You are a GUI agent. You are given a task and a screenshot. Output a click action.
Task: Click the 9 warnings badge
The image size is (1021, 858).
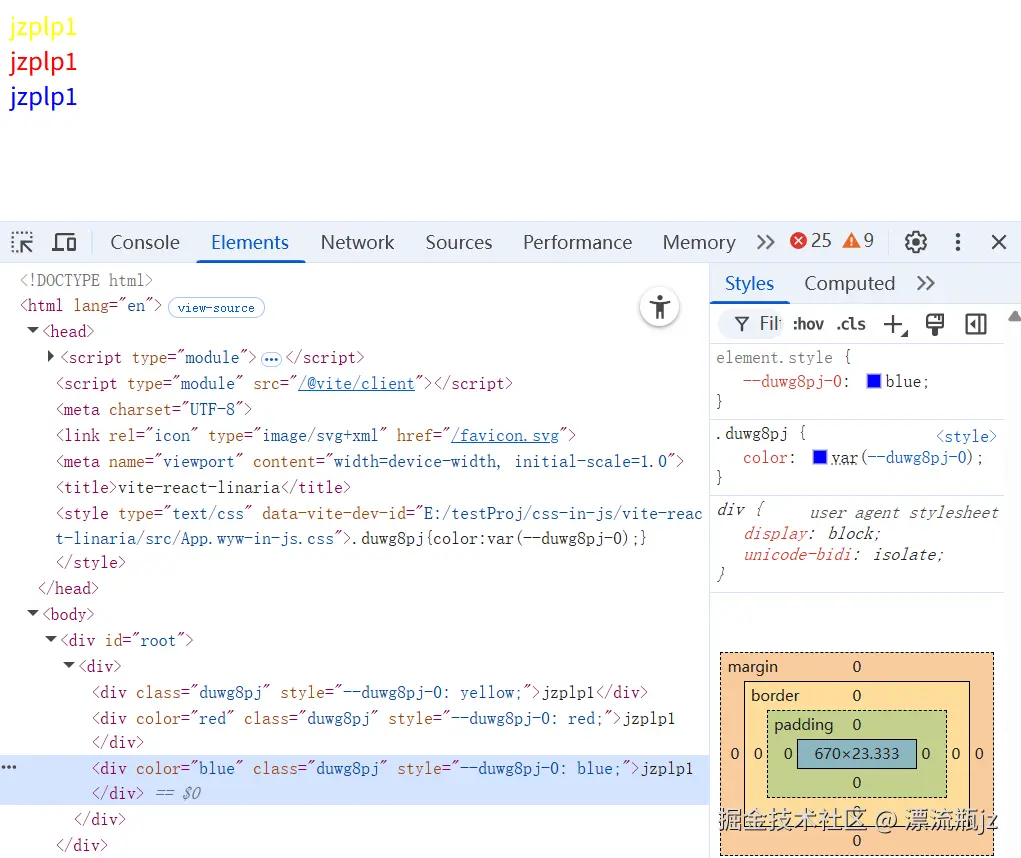pyautogui.click(x=855, y=241)
